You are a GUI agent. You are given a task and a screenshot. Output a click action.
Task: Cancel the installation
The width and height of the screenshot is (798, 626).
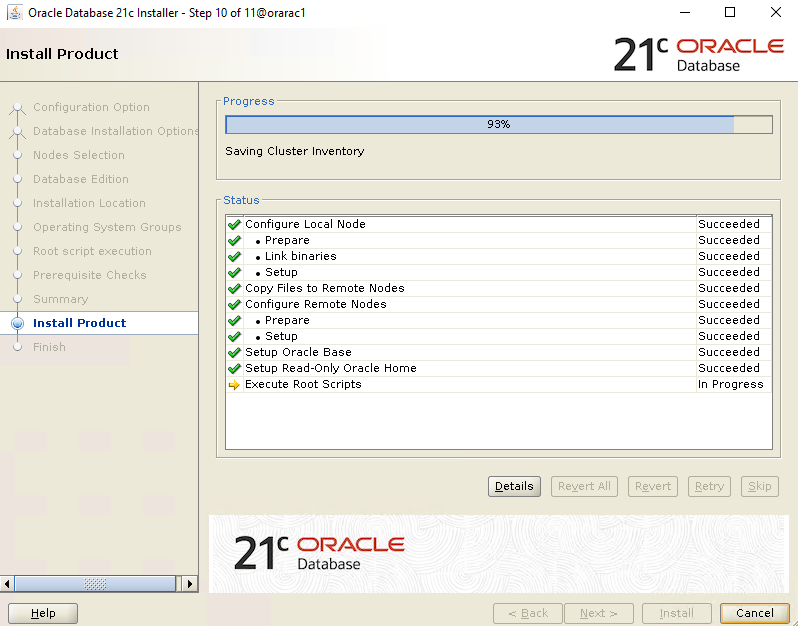(755, 613)
